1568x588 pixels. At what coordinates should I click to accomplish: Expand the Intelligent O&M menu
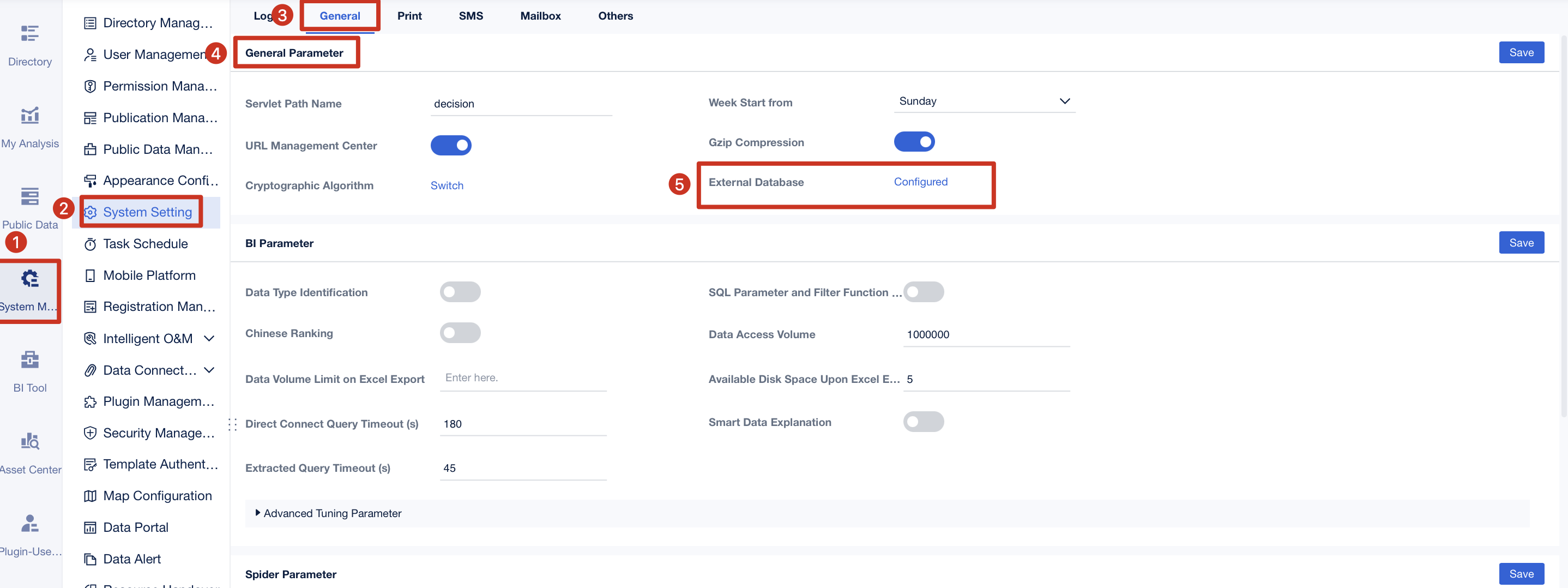tap(209, 338)
